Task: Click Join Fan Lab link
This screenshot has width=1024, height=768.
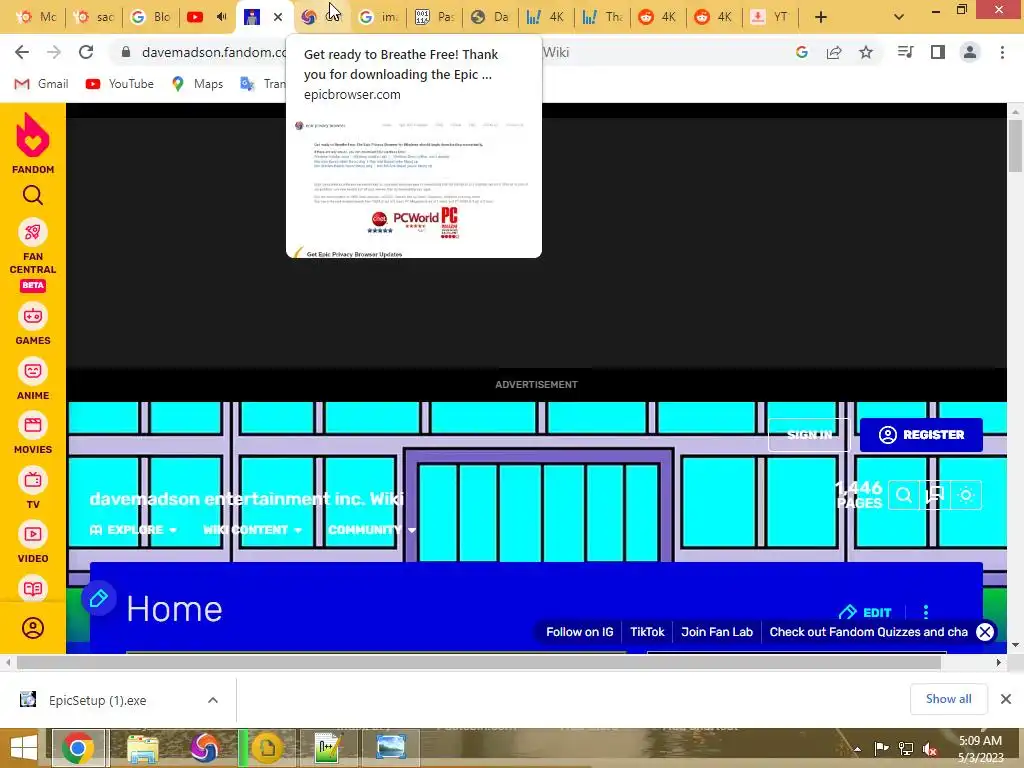Action: 716,632
